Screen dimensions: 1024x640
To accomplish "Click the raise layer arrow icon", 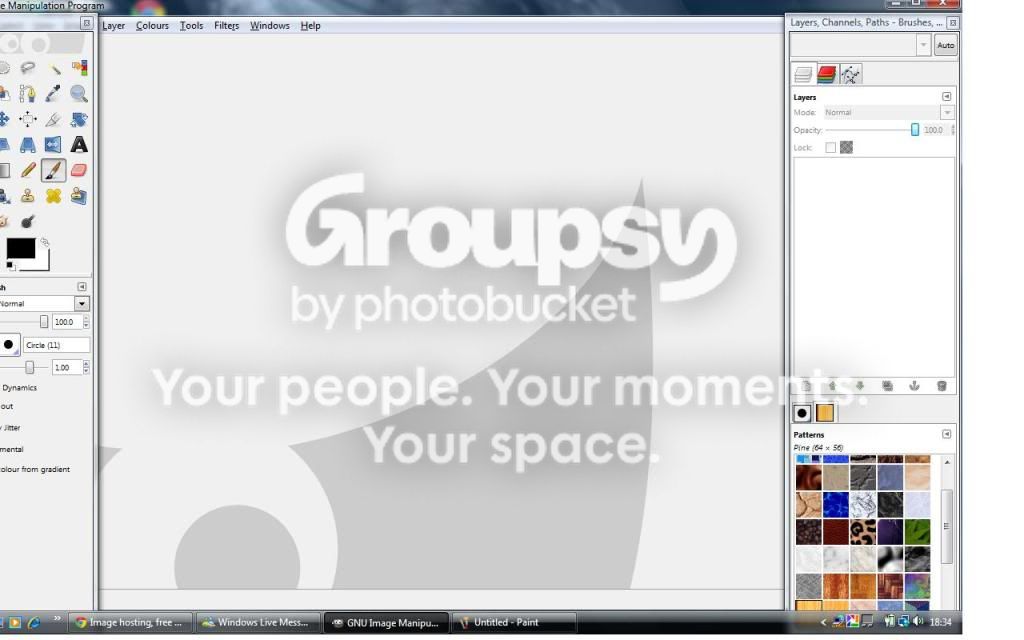I will coord(833,386).
